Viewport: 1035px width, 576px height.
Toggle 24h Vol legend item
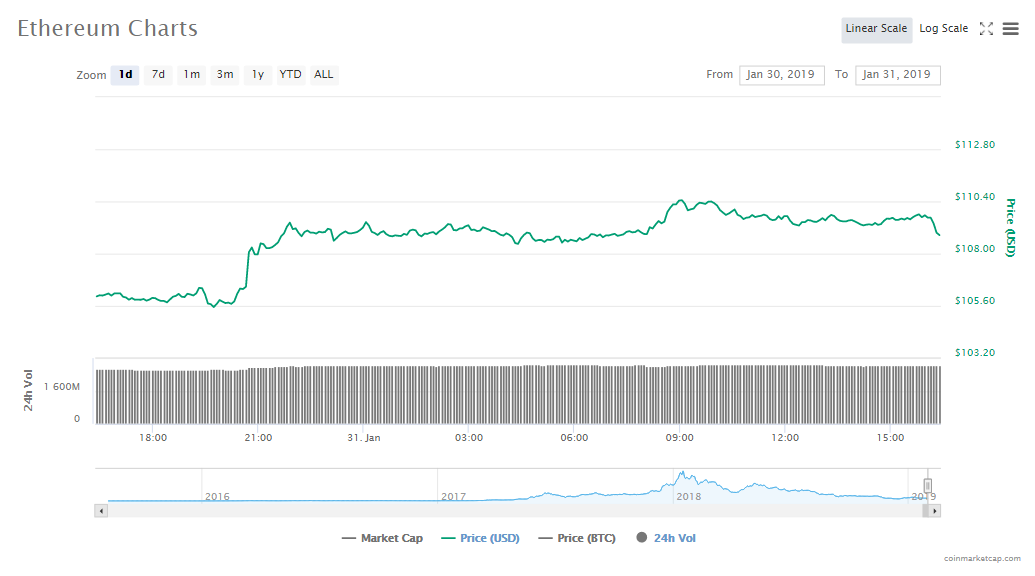(x=665, y=538)
